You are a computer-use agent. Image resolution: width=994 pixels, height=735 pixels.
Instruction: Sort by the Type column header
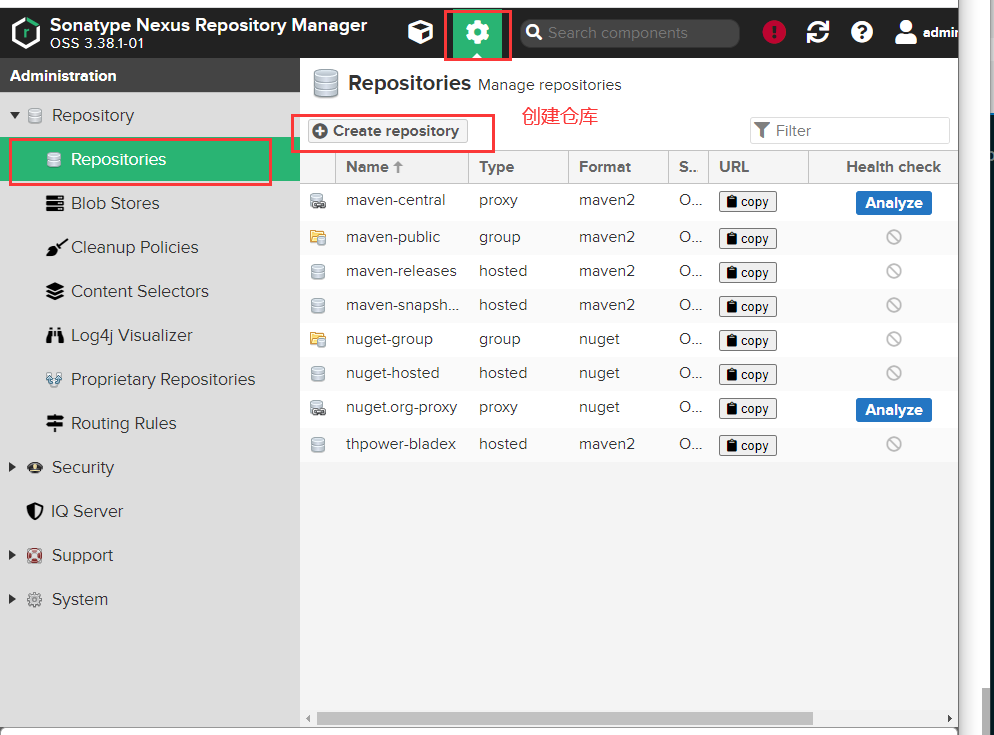pos(519,167)
